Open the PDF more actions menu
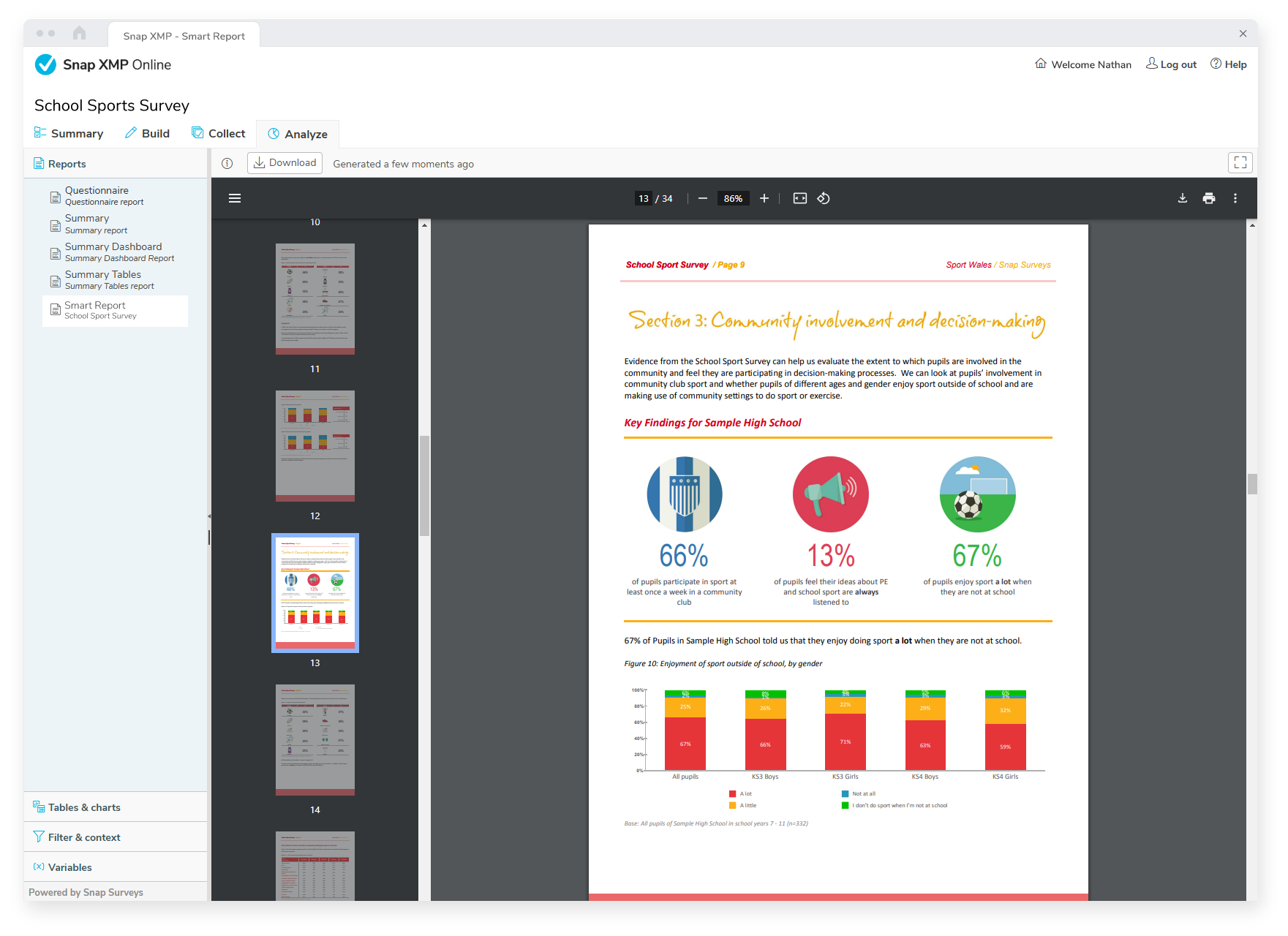Viewport: 1288px width, 936px height. click(x=1235, y=198)
